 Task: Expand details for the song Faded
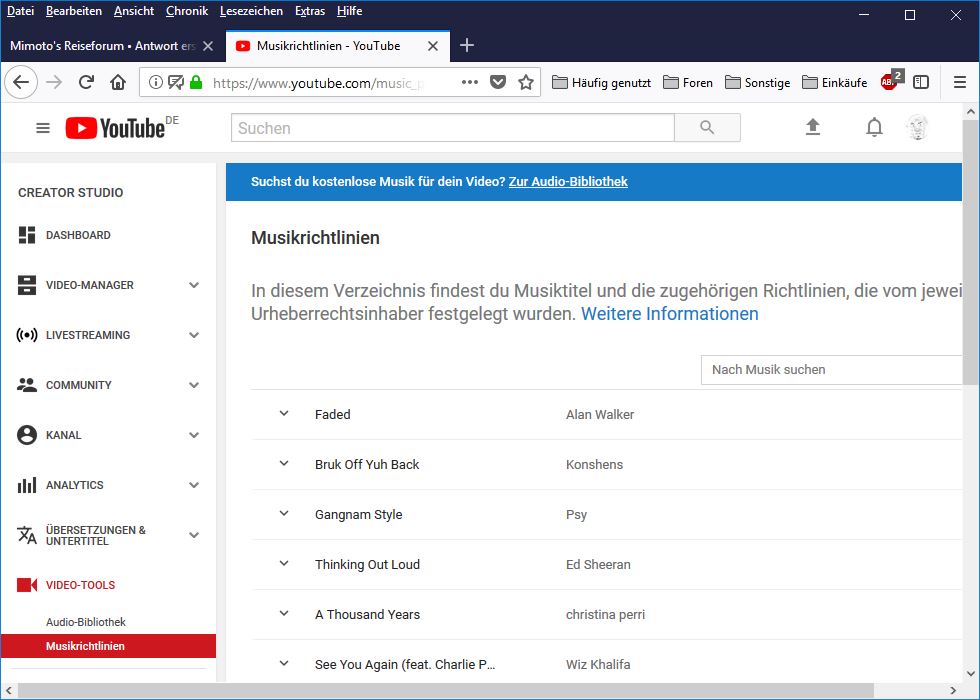click(x=284, y=414)
